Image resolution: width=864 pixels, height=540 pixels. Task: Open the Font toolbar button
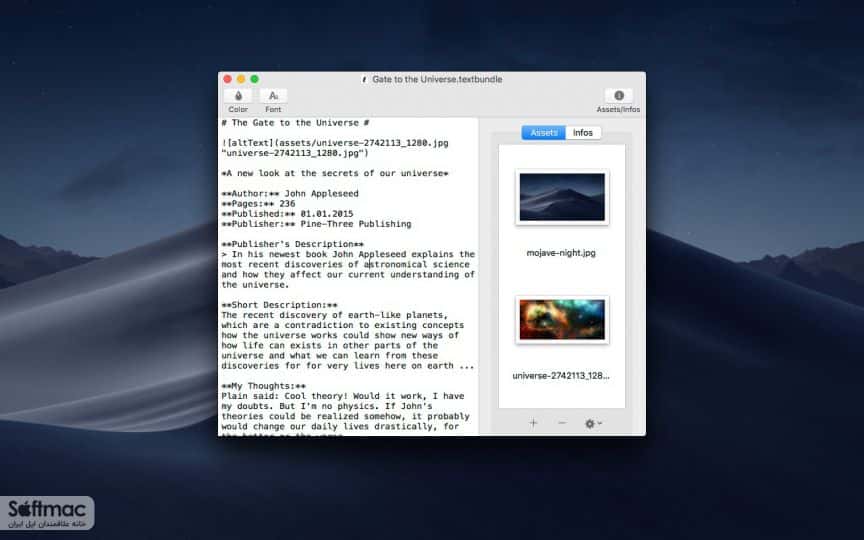click(x=273, y=96)
